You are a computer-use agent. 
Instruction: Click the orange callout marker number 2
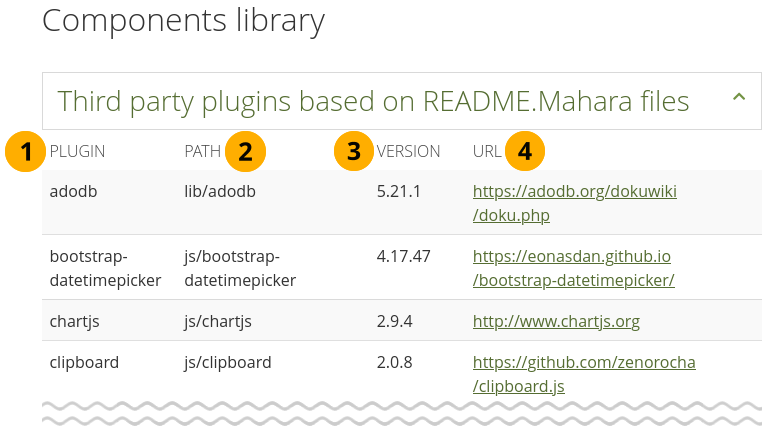[245, 152]
